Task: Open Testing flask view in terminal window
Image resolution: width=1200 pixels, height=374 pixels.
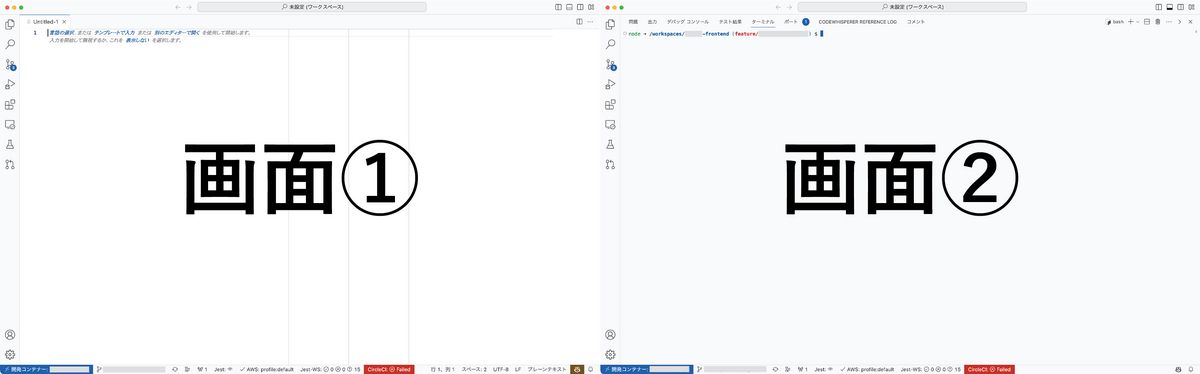Action: pyautogui.click(x=610, y=144)
